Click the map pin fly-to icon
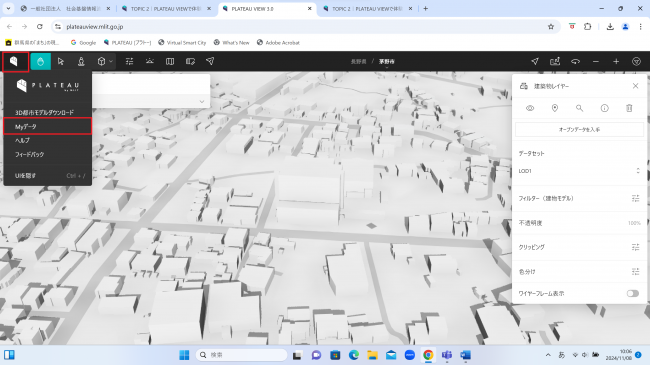650x365 pixels. click(x=555, y=108)
